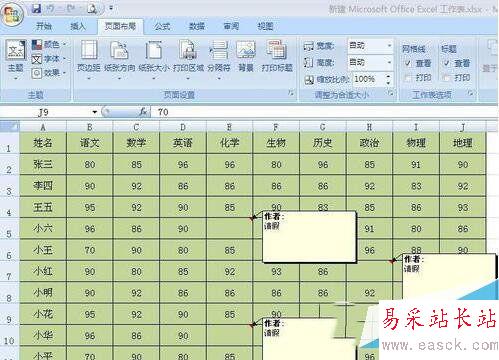Click the fx insert function icon
499x360 pixels.
click(143, 112)
